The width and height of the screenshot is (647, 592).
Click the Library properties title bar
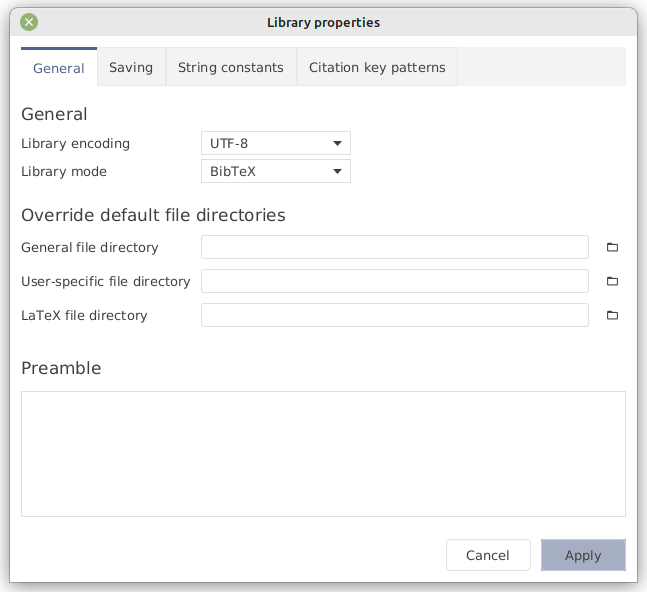point(323,22)
